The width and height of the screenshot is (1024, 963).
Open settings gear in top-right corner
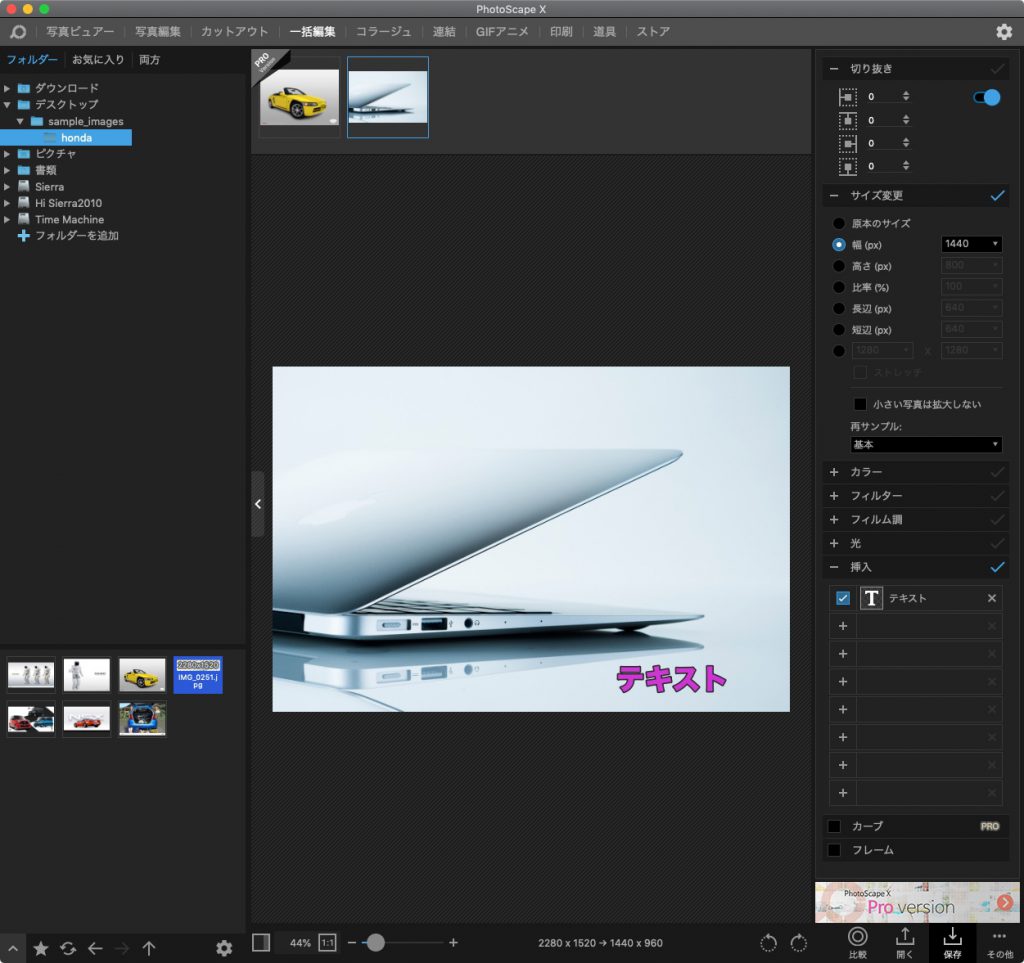[1004, 32]
